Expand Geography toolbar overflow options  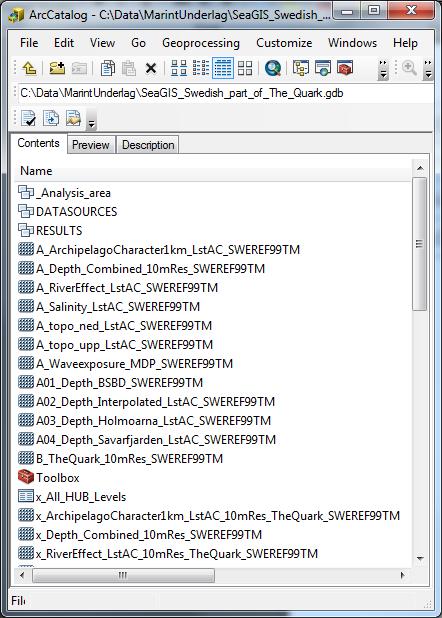click(x=427, y=70)
